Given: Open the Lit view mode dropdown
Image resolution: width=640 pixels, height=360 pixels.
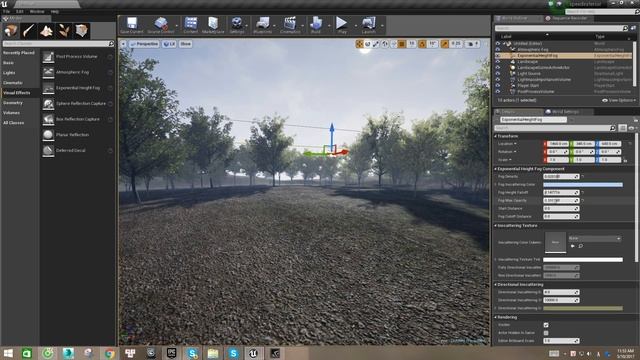Looking at the screenshot, I should click(169, 44).
